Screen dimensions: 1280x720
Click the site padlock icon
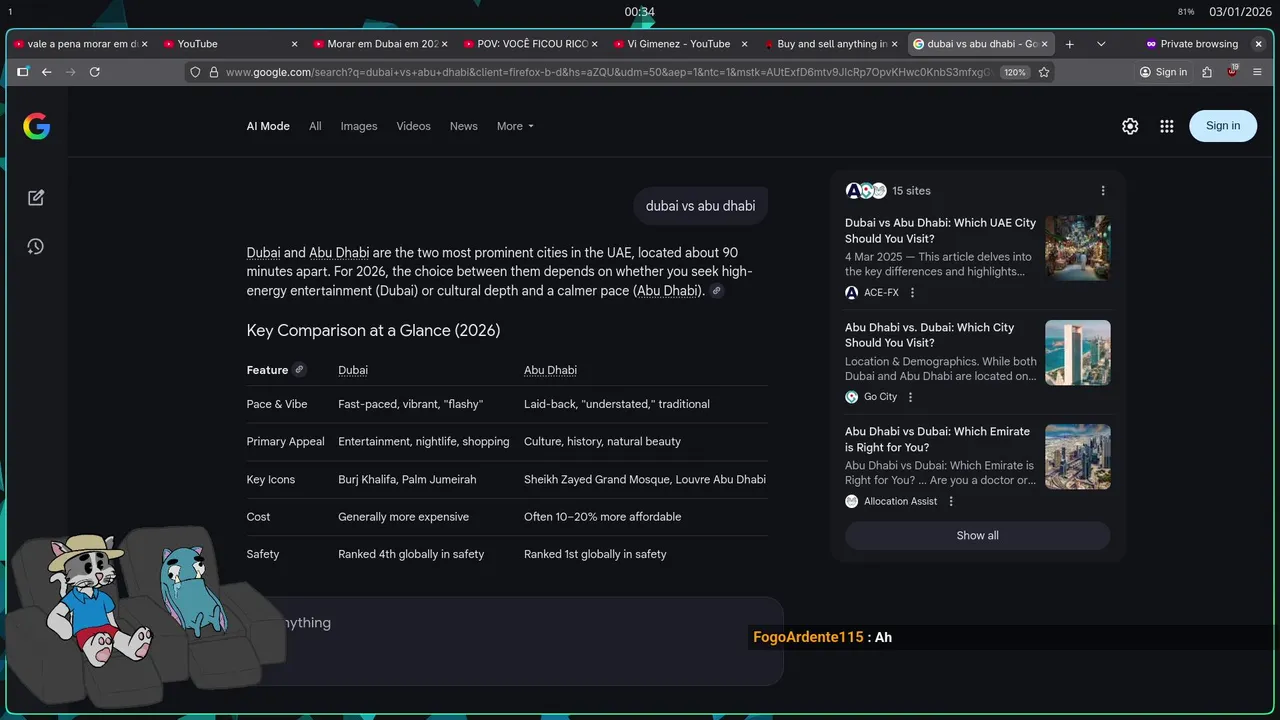pyautogui.click(x=213, y=72)
